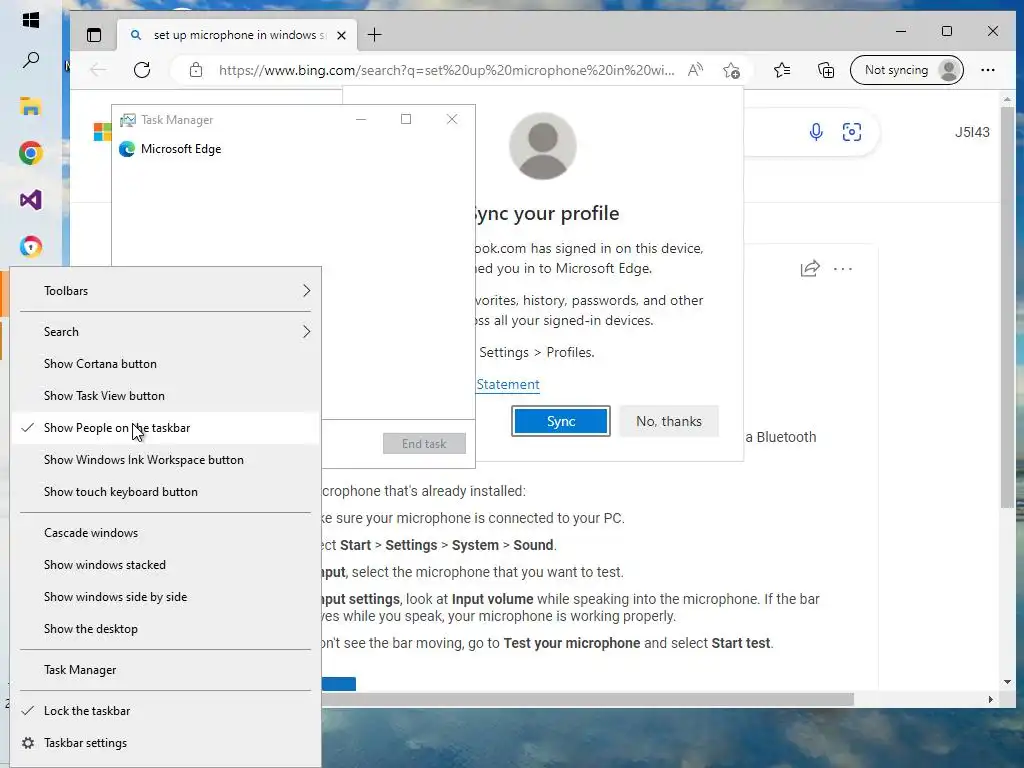The image size is (1024, 768).
Task: Click the Edge address bar URL
Action: pos(446,70)
